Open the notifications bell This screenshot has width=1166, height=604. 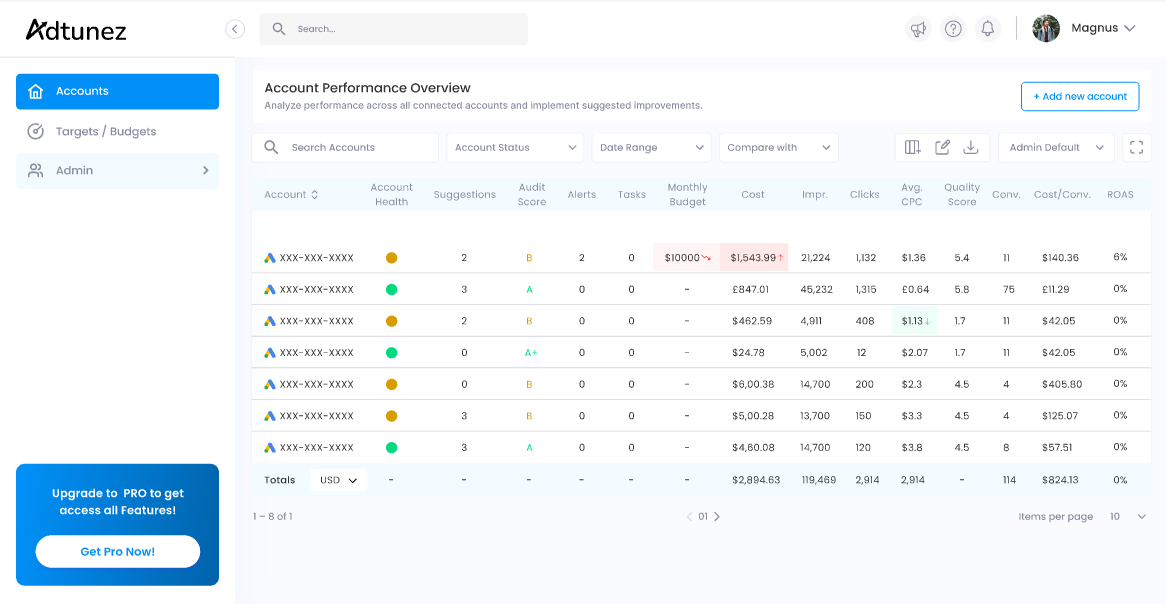click(988, 29)
